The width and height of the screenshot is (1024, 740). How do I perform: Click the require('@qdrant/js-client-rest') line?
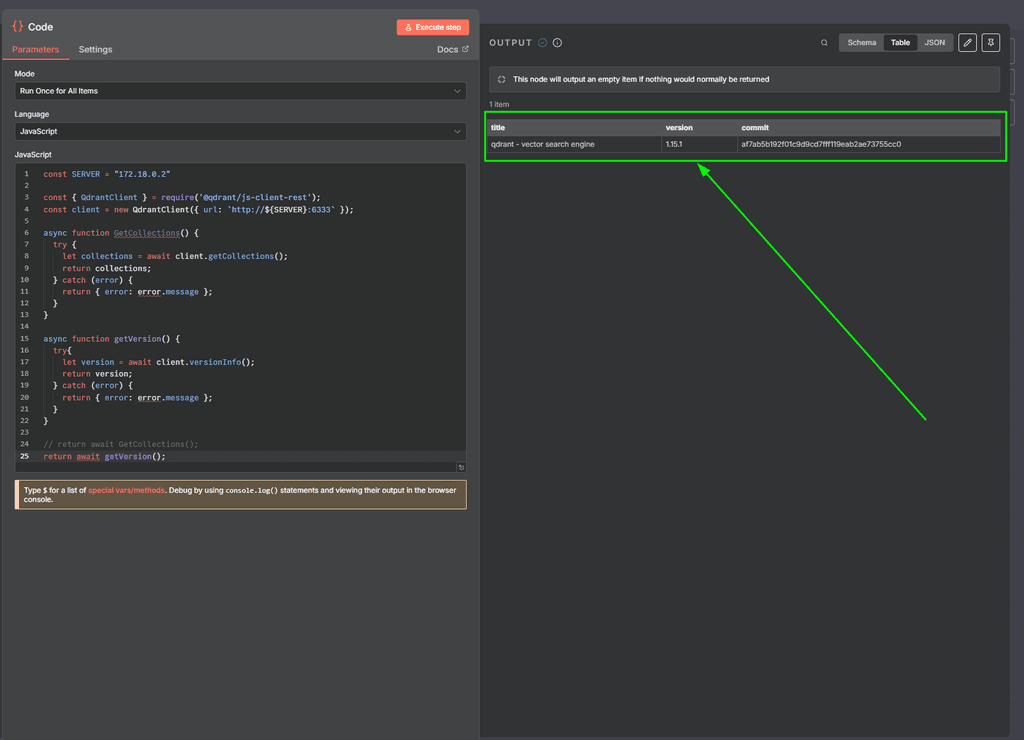click(182, 197)
